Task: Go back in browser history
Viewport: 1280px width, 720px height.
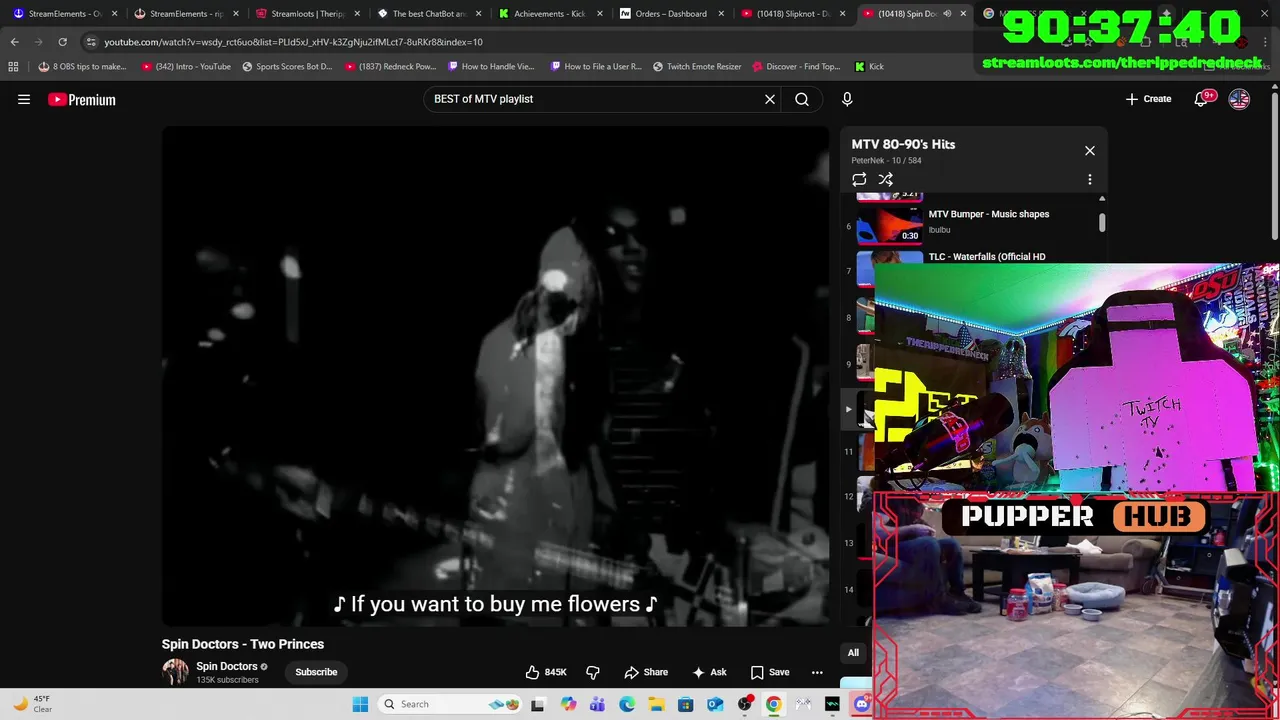Action: tap(14, 42)
